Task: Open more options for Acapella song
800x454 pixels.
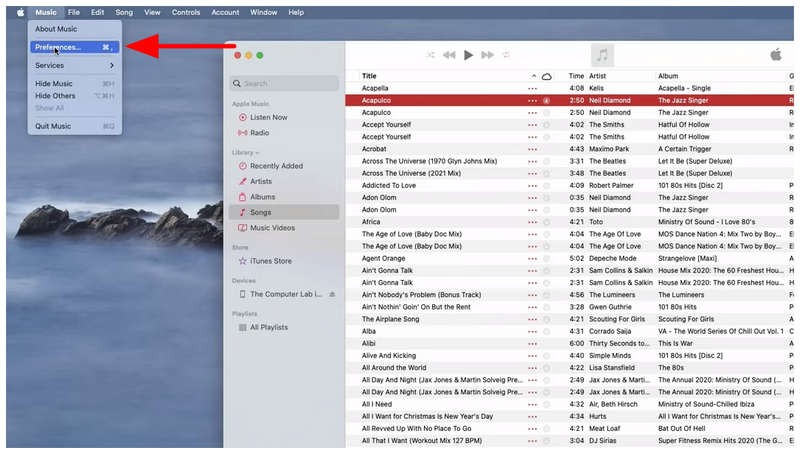Action: [533, 88]
